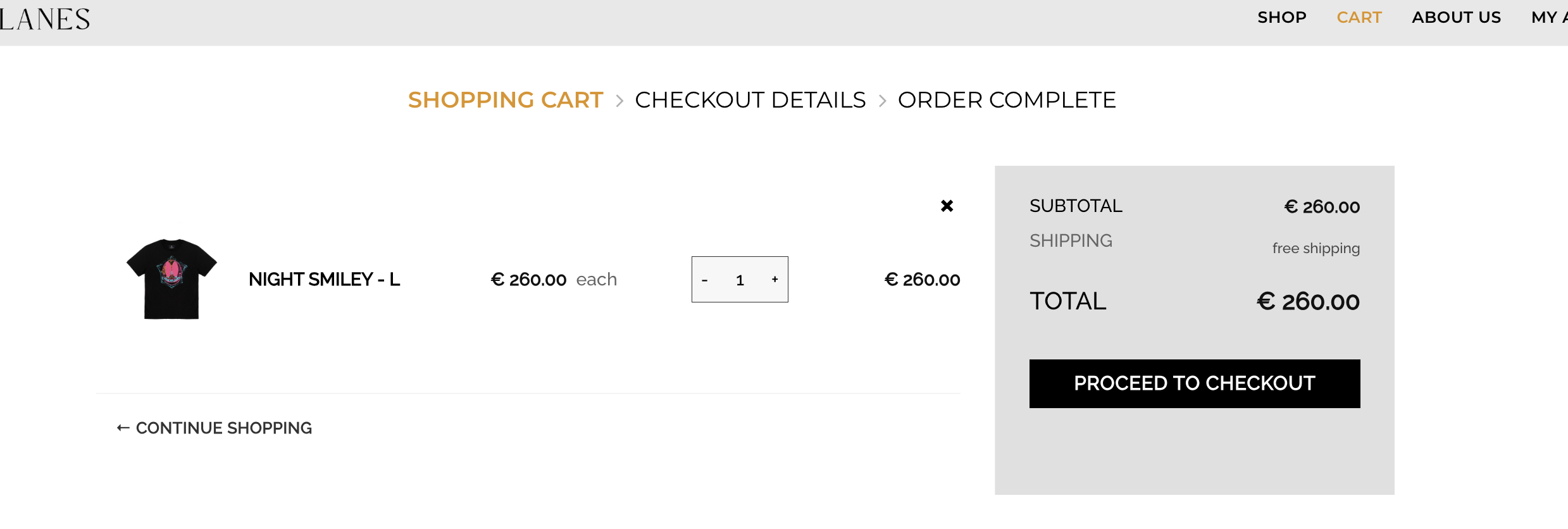Open the NIGHT SMILEY - L product link
Screen dimensions: 1568x529
[x=324, y=279]
